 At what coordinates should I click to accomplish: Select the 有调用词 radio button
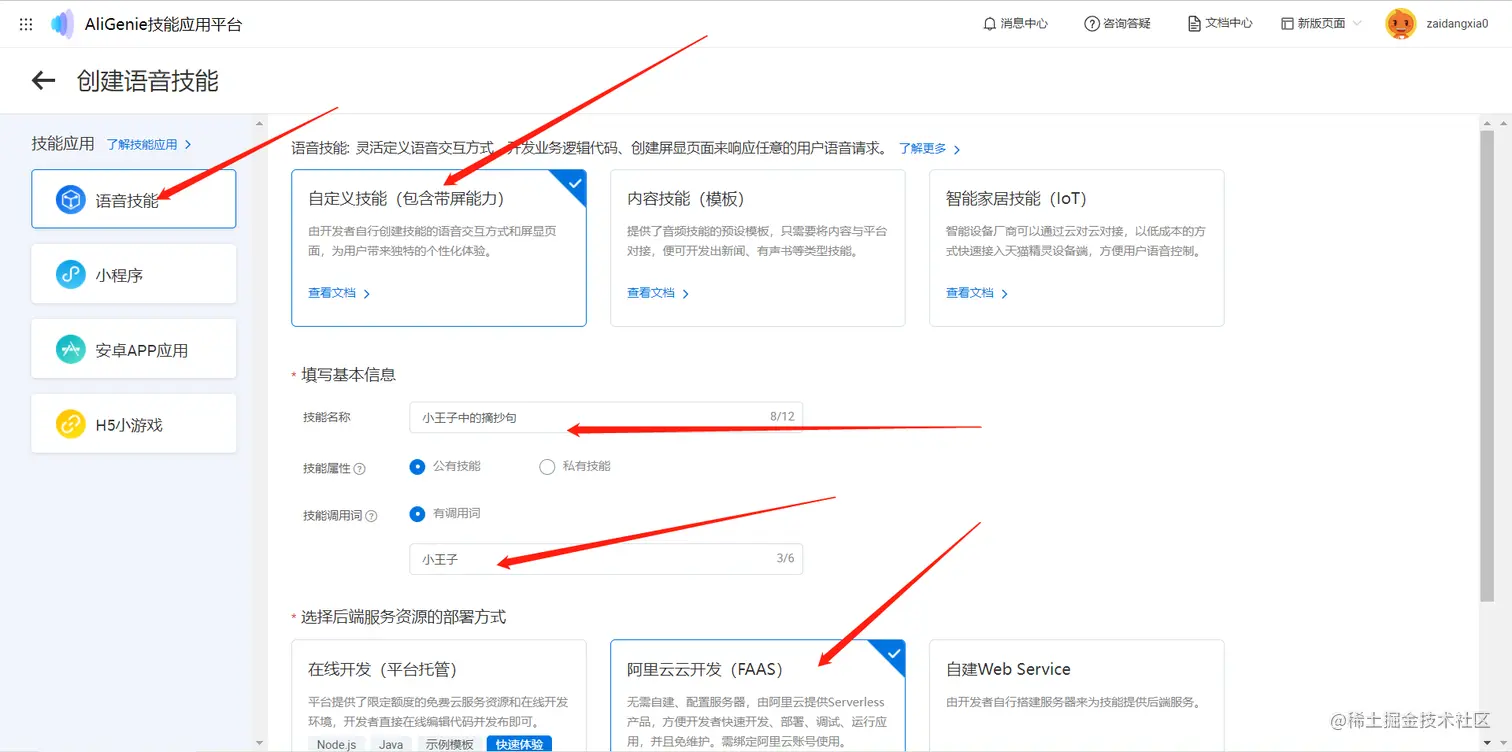[418, 514]
